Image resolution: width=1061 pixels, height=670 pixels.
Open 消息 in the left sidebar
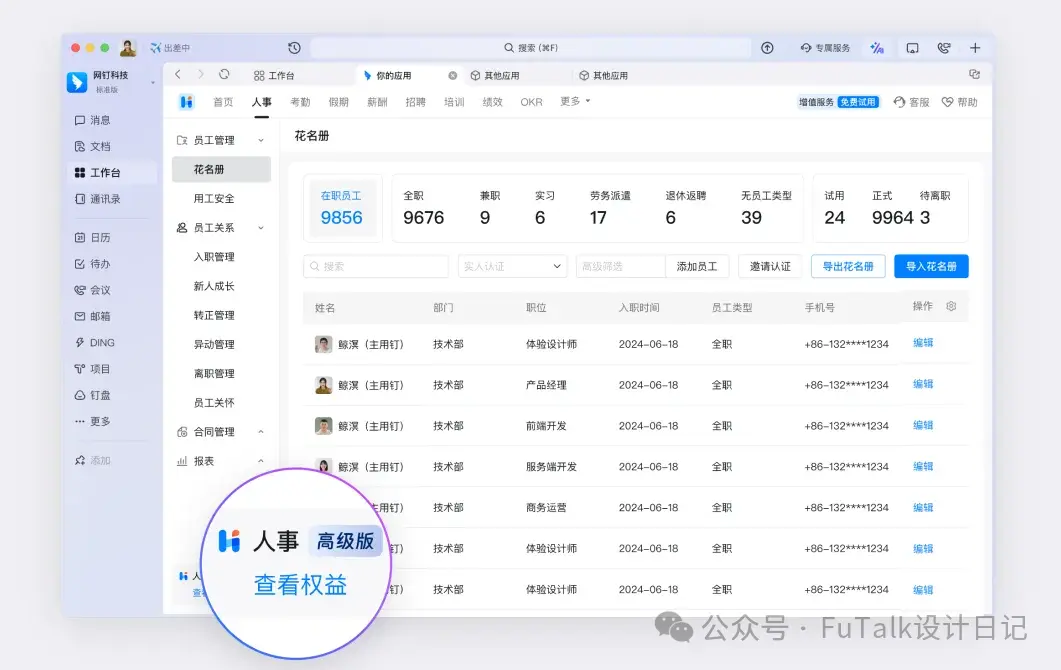tap(93, 120)
